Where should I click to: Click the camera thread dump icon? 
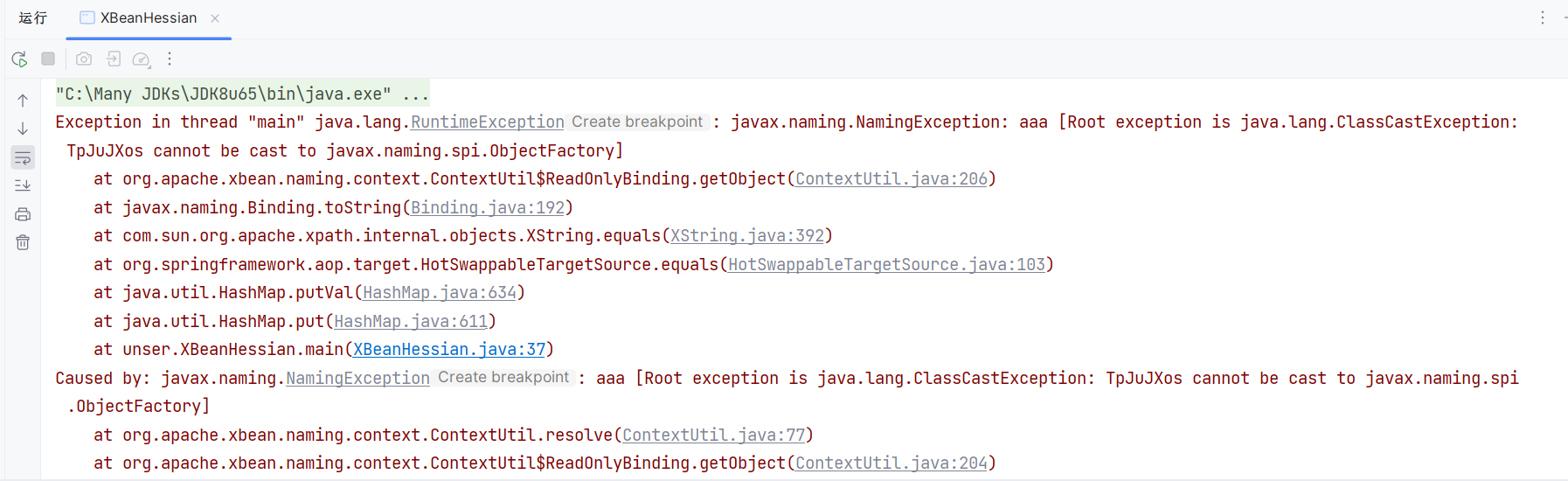[x=84, y=59]
